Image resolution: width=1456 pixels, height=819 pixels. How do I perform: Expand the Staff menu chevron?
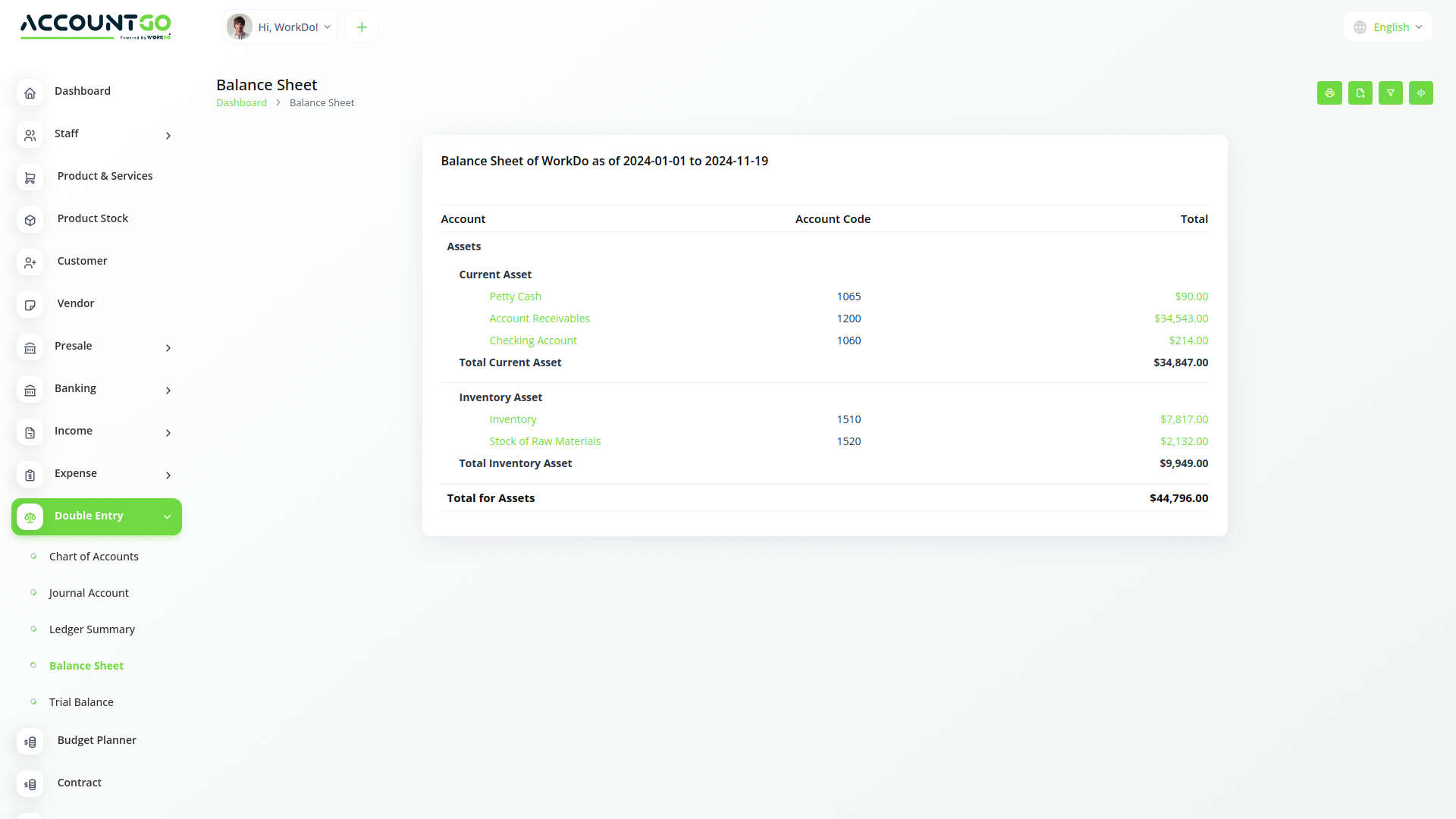pos(168,136)
